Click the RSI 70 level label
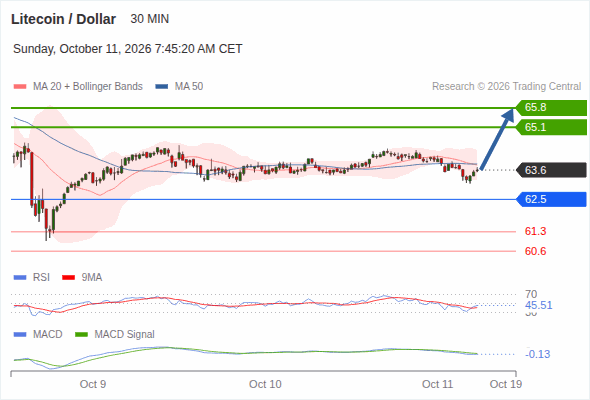Screen dimensions: 590x400 (531, 294)
